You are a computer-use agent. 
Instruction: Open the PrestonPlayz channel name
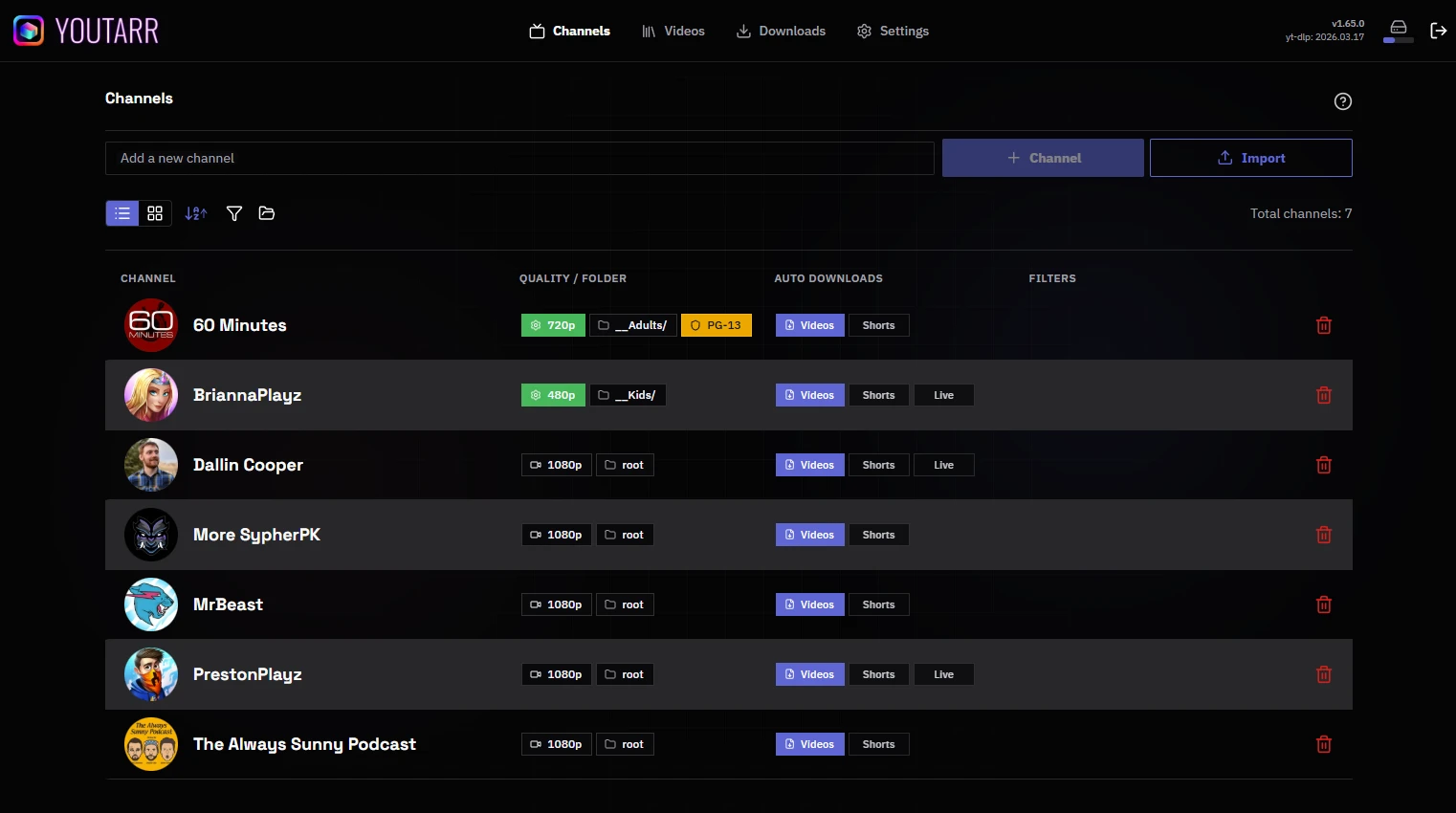[248, 674]
